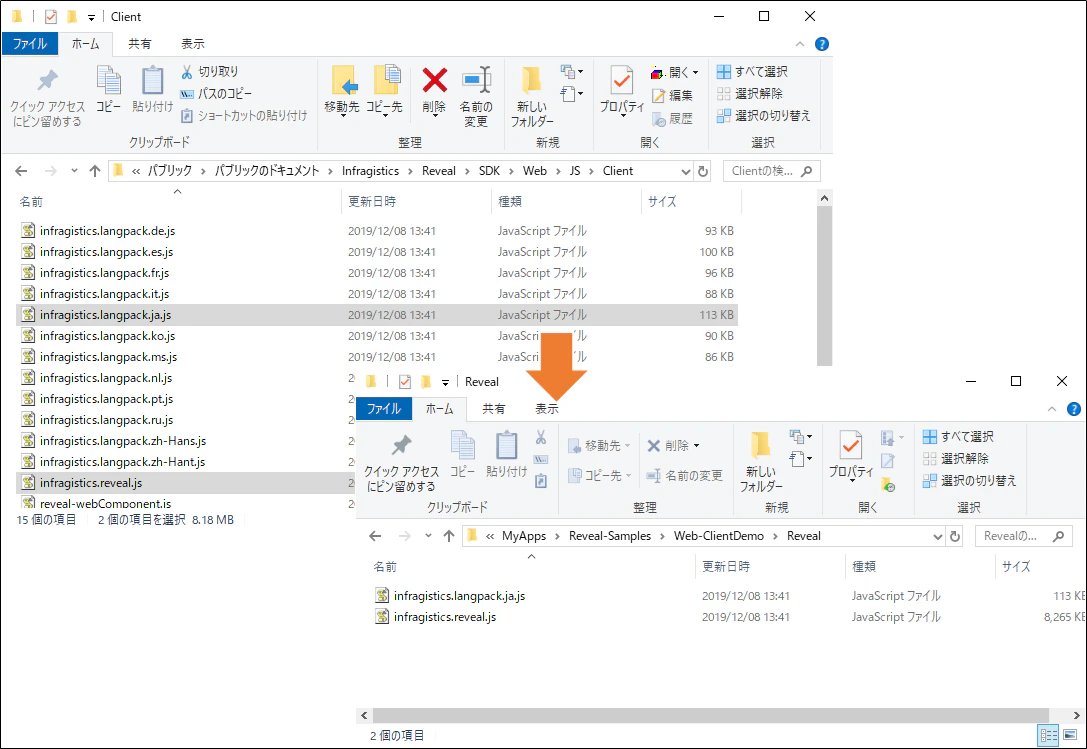Image resolution: width=1087 pixels, height=749 pixels.
Task: Expand address history dropdown in Reveal window
Action: [938, 536]
